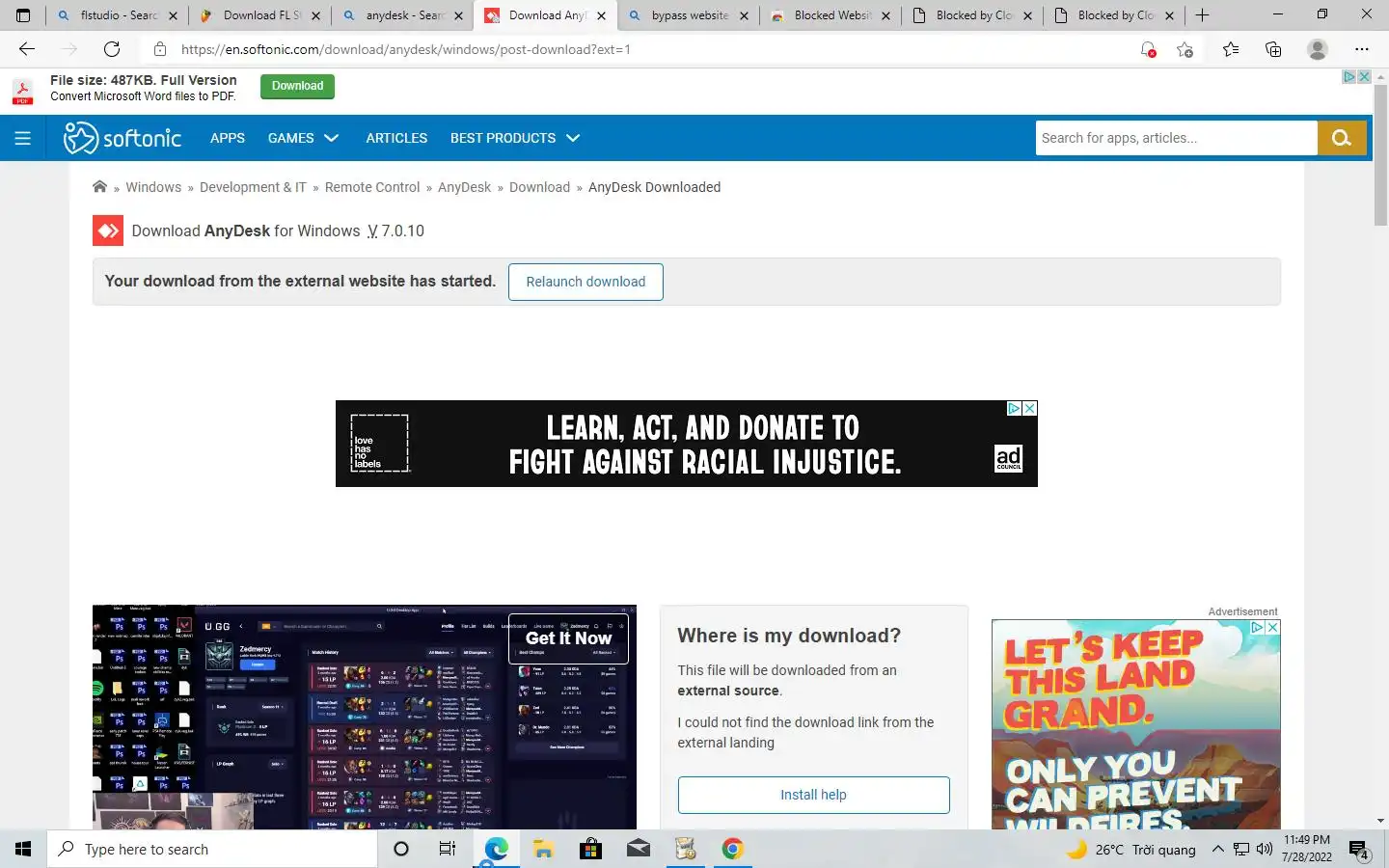Open the Softonic hamburger menu

click(23, 138)
